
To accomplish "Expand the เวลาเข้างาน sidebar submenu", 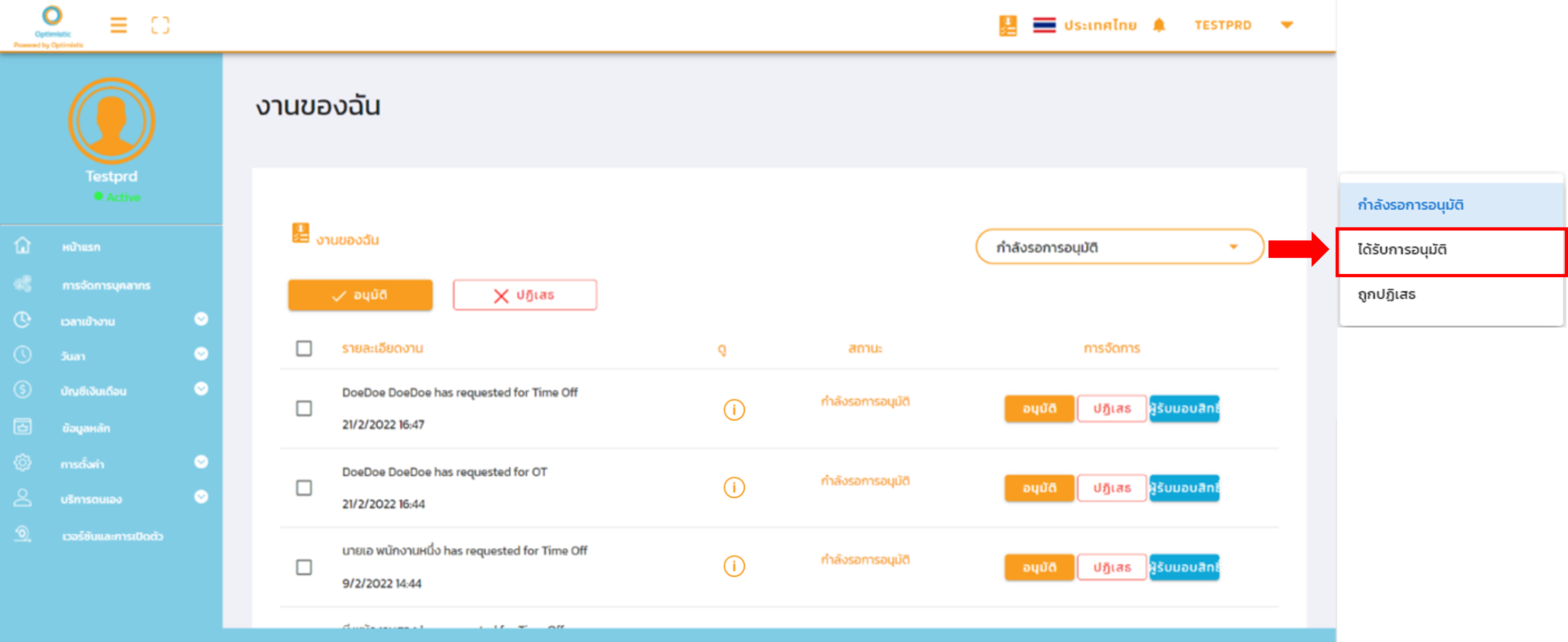I will click(201, 319).
